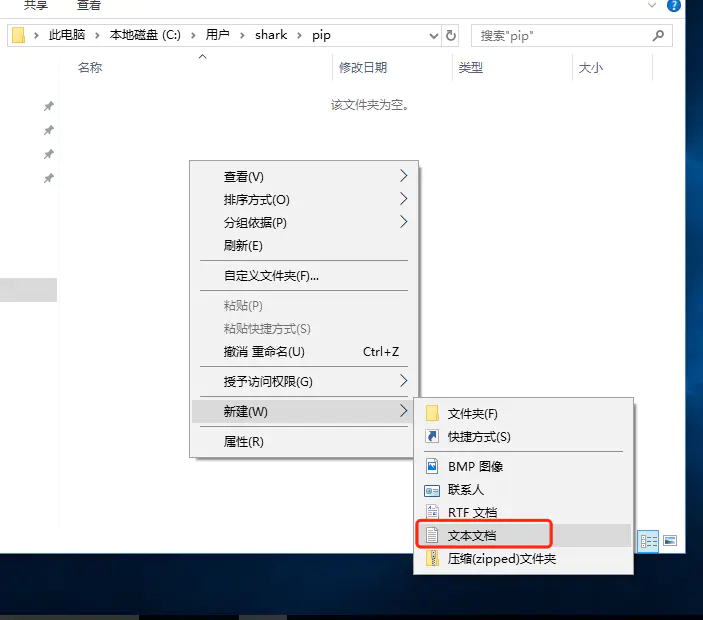Select the 新建(W) menu item
The width and height of the screenshot is (703, 620).
pos(304,411)
